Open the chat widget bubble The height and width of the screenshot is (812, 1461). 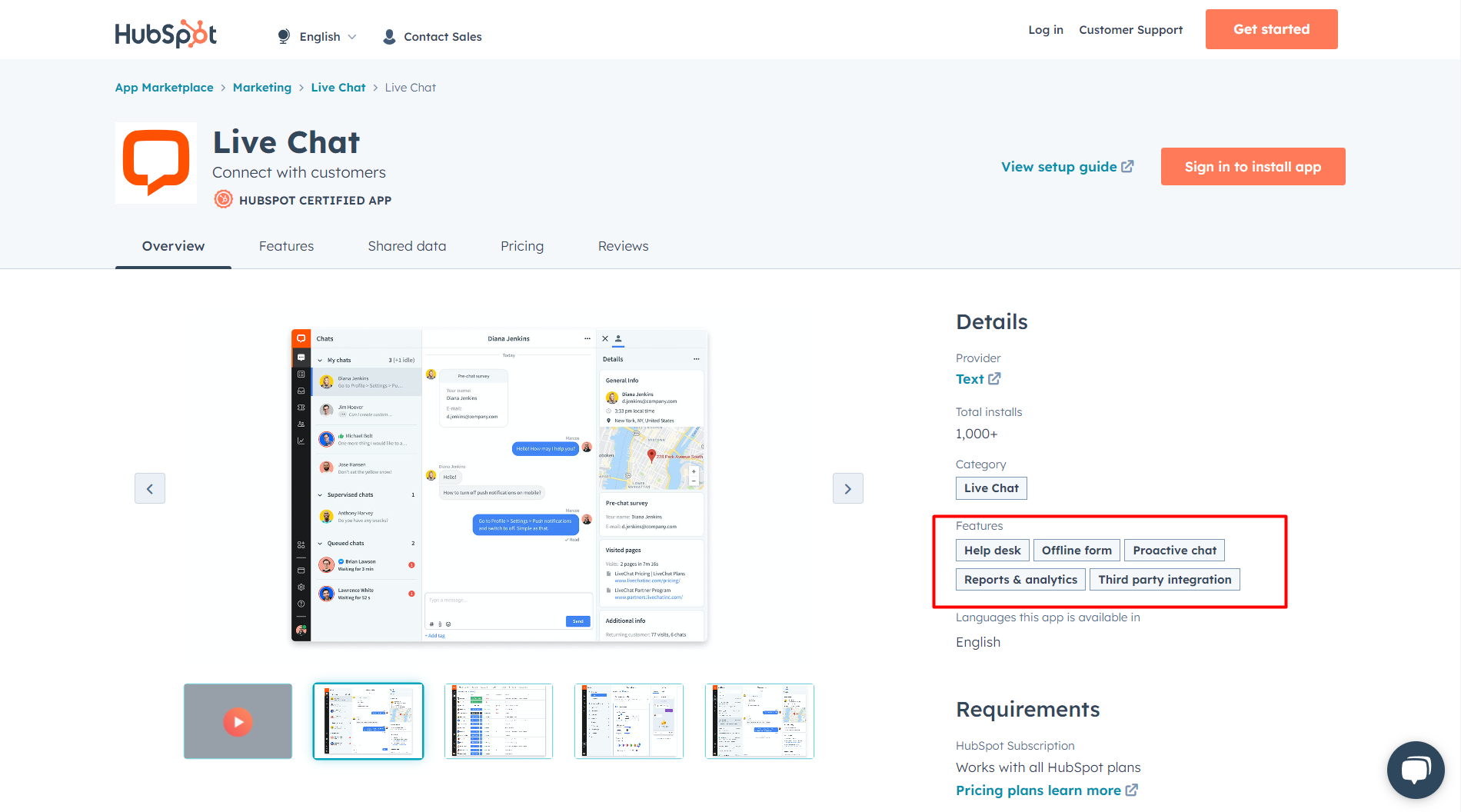pyautogui.click(x=1416, y=770)
